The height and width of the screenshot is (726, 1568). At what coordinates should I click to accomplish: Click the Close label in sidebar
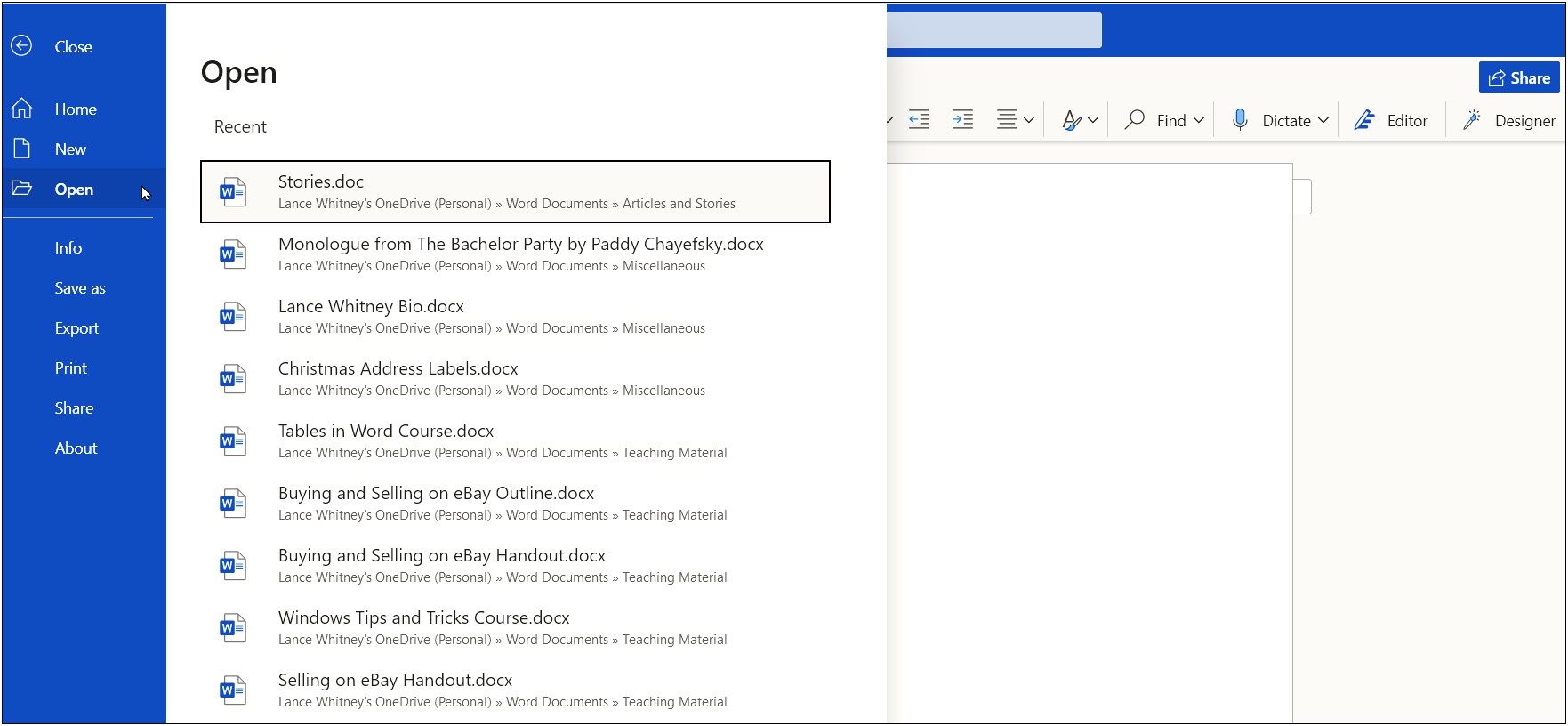74,46
